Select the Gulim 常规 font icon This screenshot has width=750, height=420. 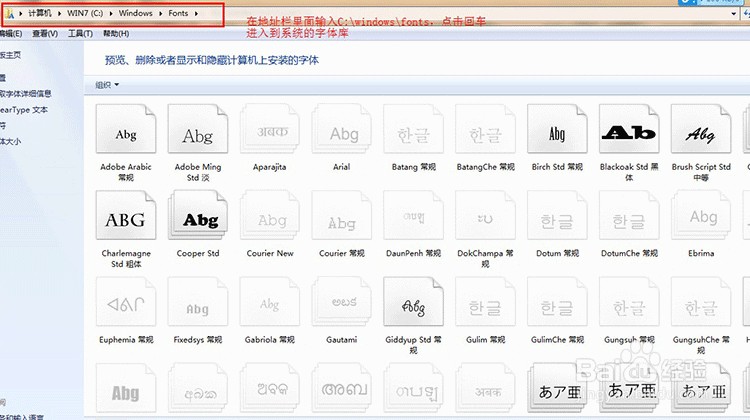tap(485, 302)
